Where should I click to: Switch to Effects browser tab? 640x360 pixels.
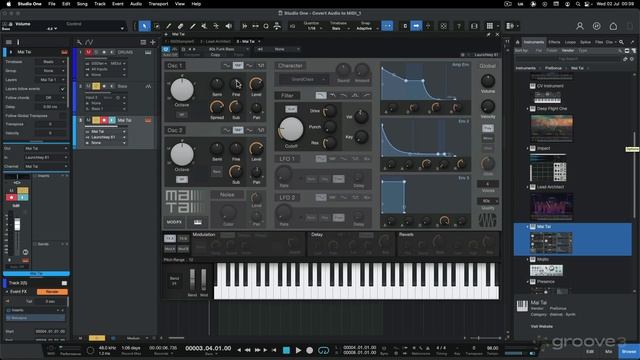click(554, 42)
